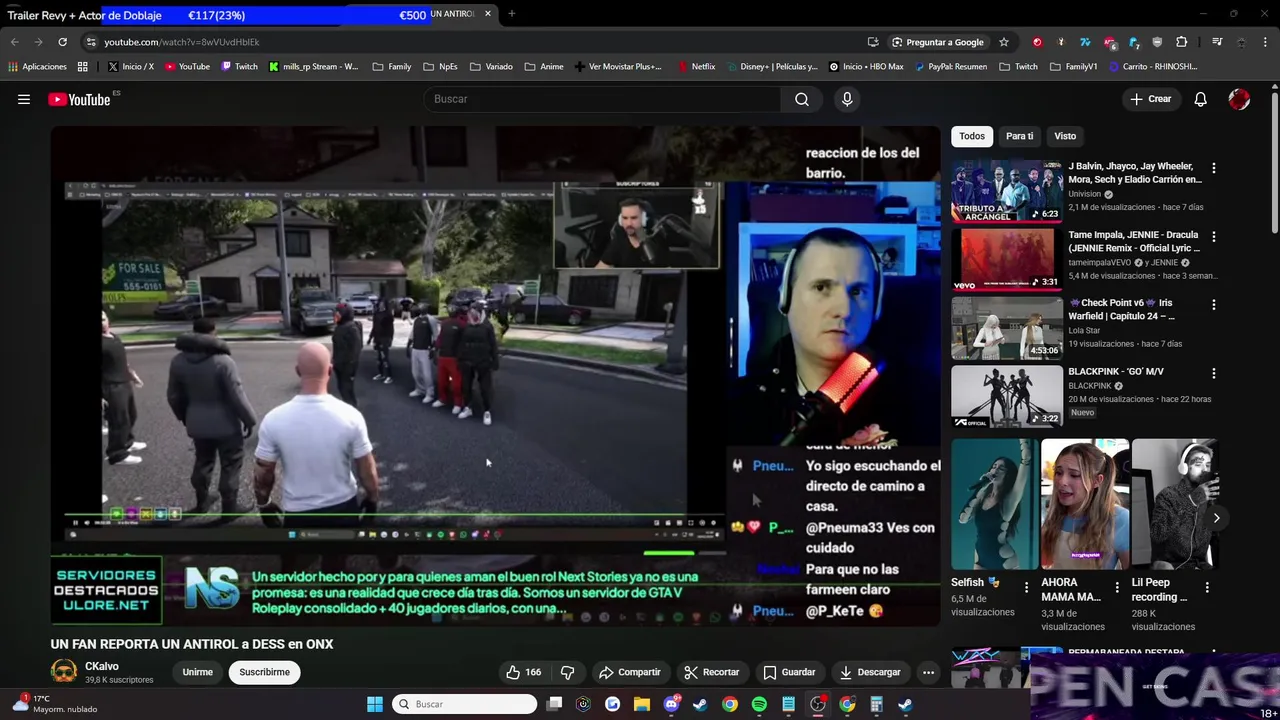The height and width of the screenshot is (720, 1280).
Task: Open the CKalvo channel avatar
Action: [x=64, y=672]
